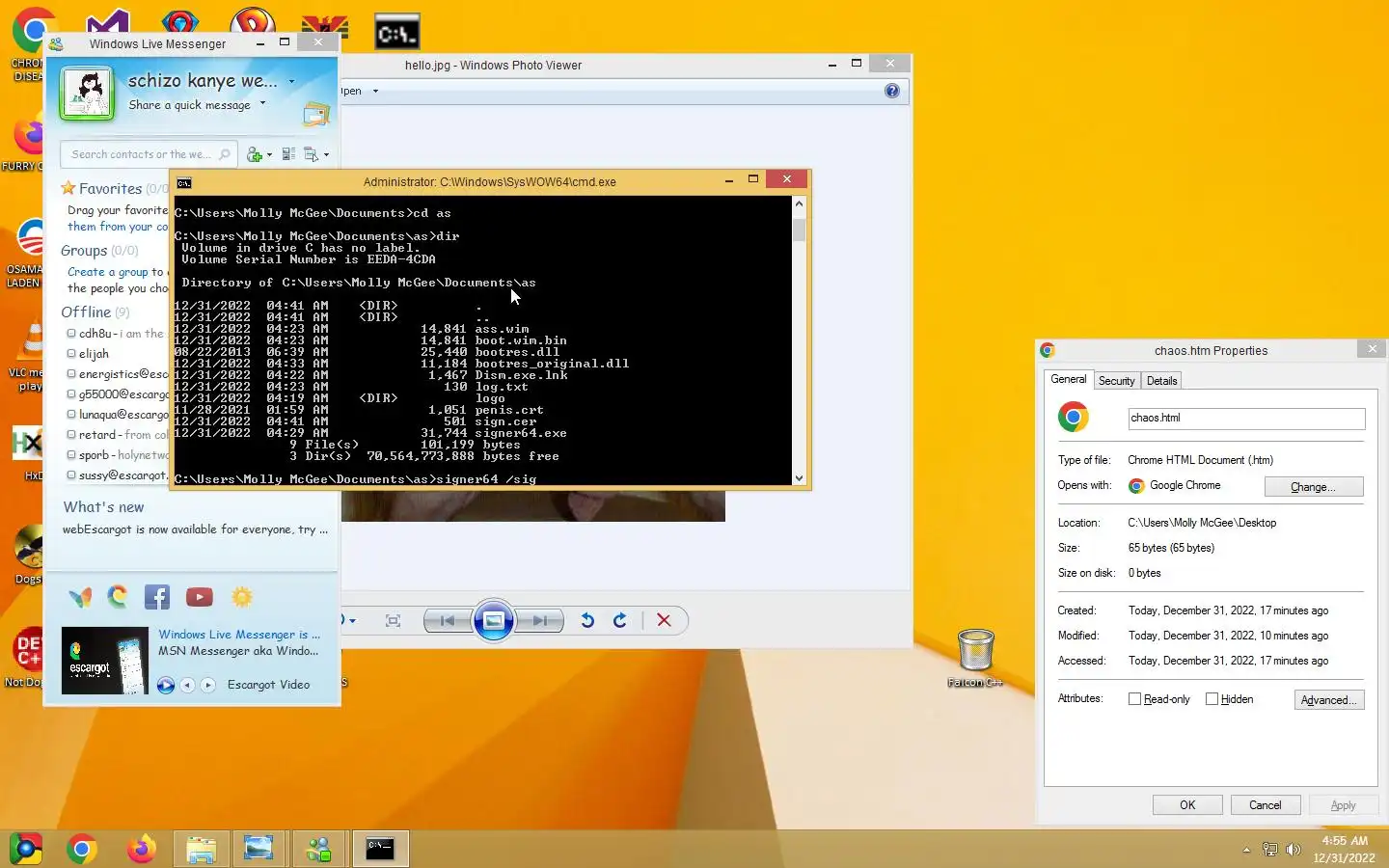Click the Advanced... button
1389x868 pixels.
[1328, 700]
